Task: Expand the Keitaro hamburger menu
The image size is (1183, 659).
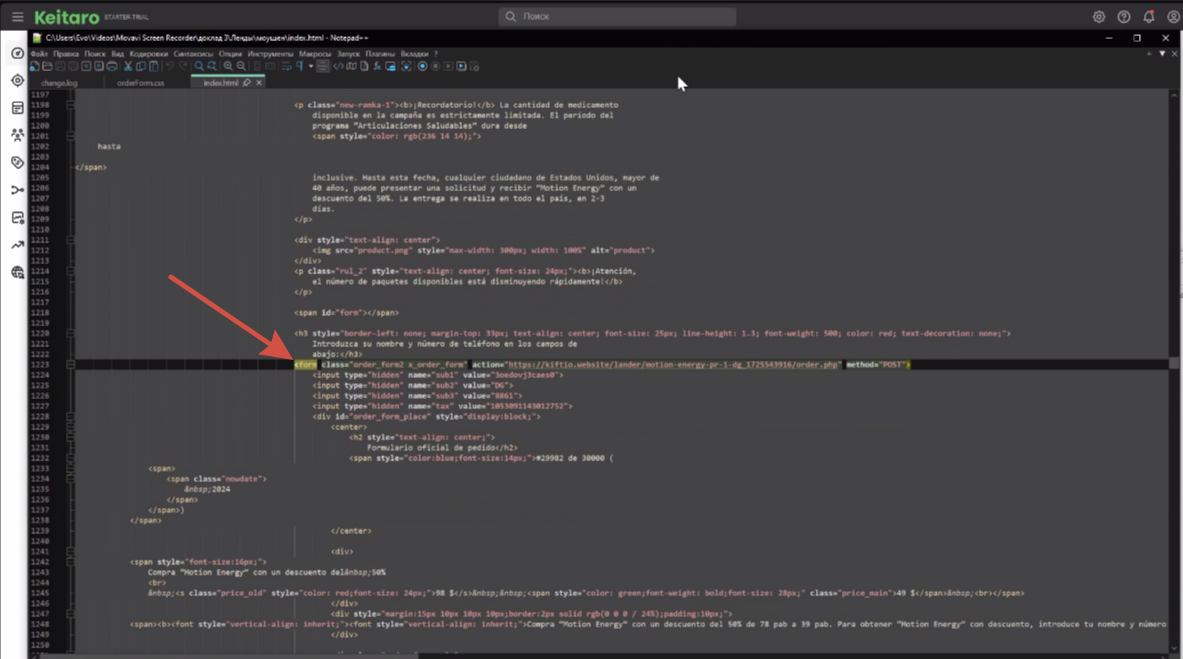Action: [x=17, y=17]
